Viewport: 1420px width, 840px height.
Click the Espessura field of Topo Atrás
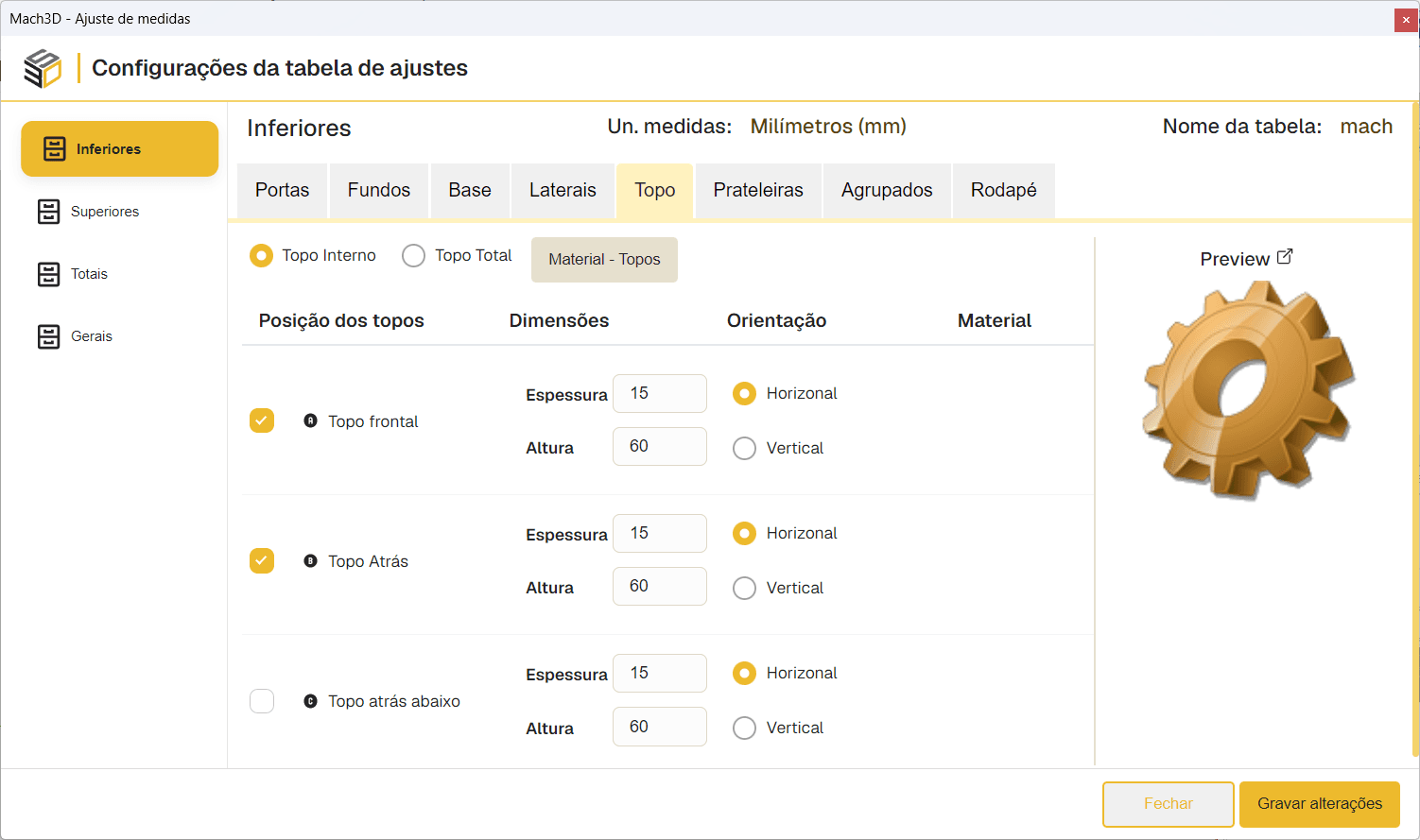point(660,533)
